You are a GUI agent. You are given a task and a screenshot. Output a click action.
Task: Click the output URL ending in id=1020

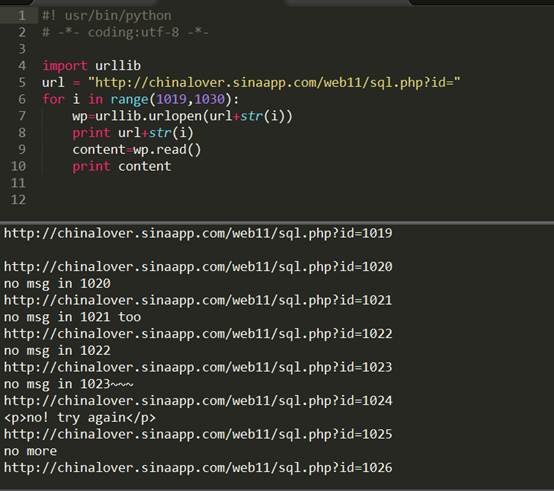pos(198,267)
